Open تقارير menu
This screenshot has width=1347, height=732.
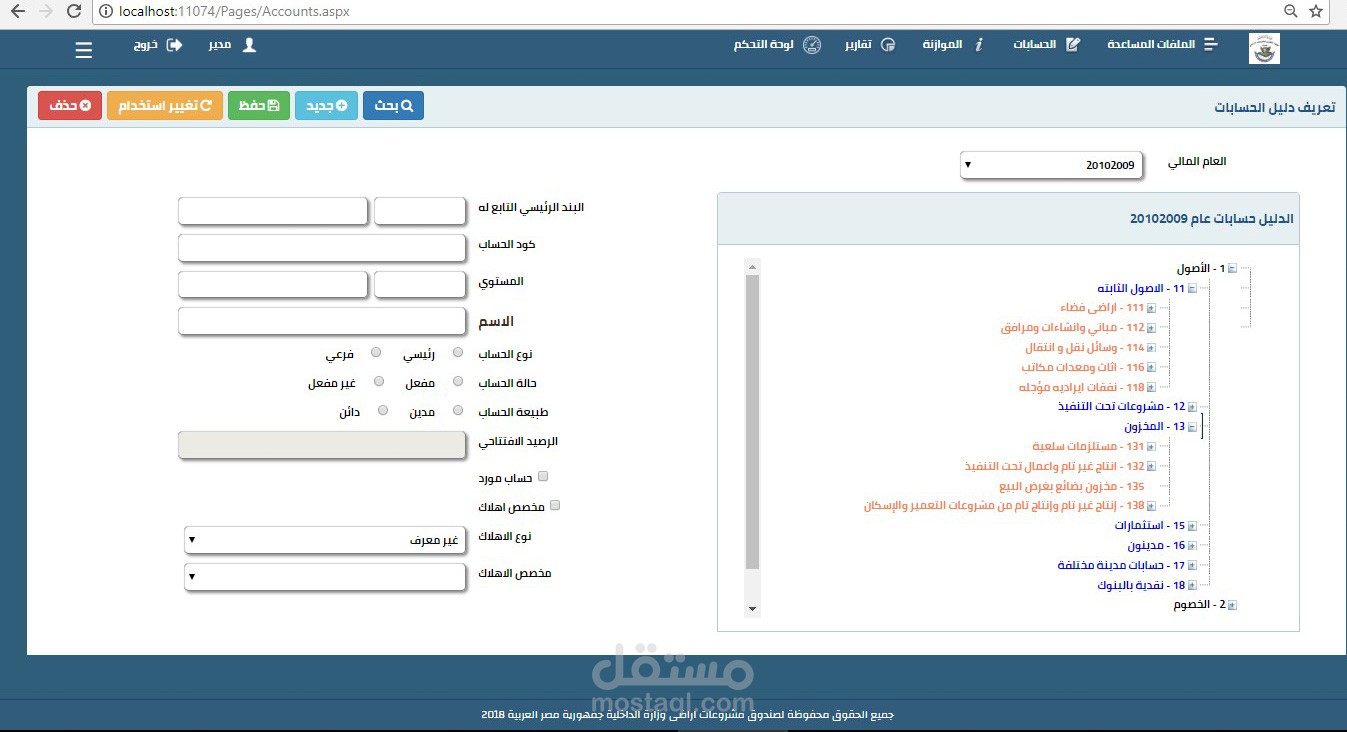[x=870, y=45]
